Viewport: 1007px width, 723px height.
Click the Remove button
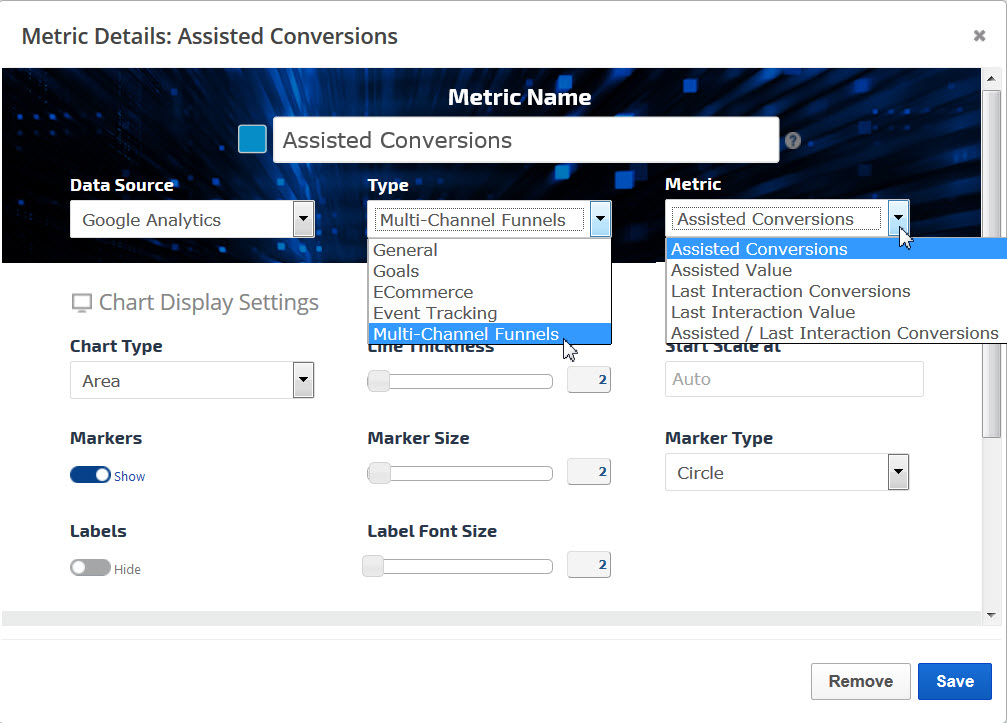pos(860,681)
